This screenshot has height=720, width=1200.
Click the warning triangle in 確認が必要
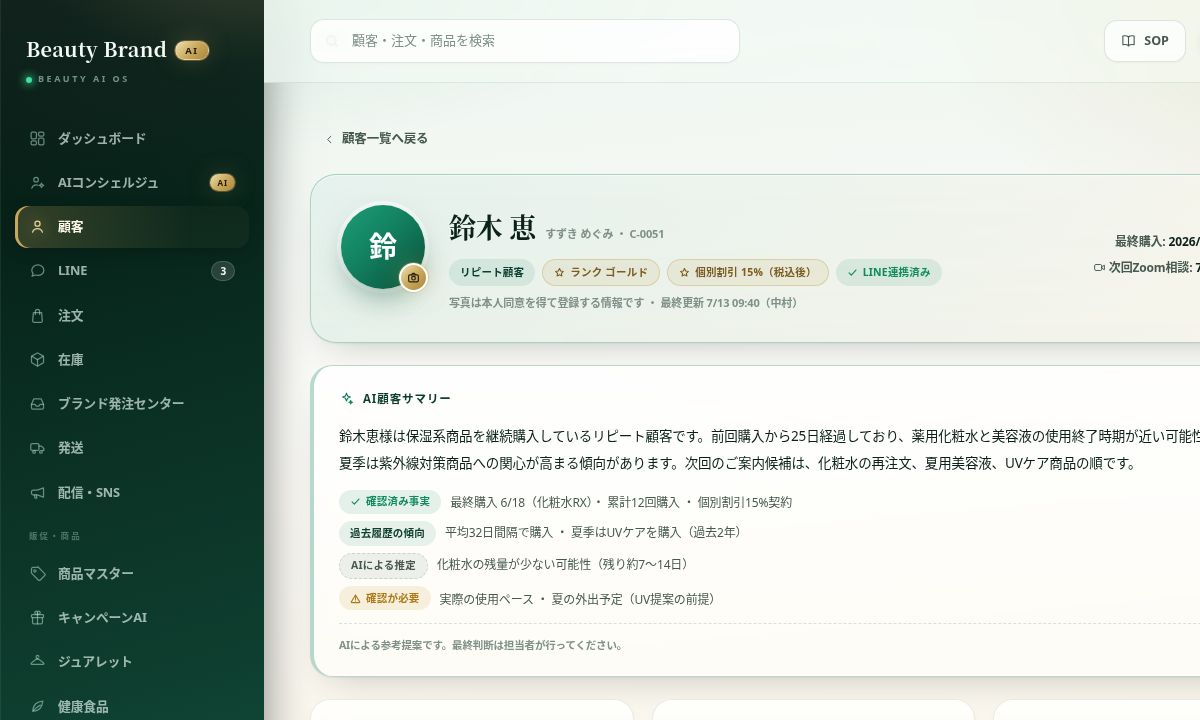pos(355,599)
